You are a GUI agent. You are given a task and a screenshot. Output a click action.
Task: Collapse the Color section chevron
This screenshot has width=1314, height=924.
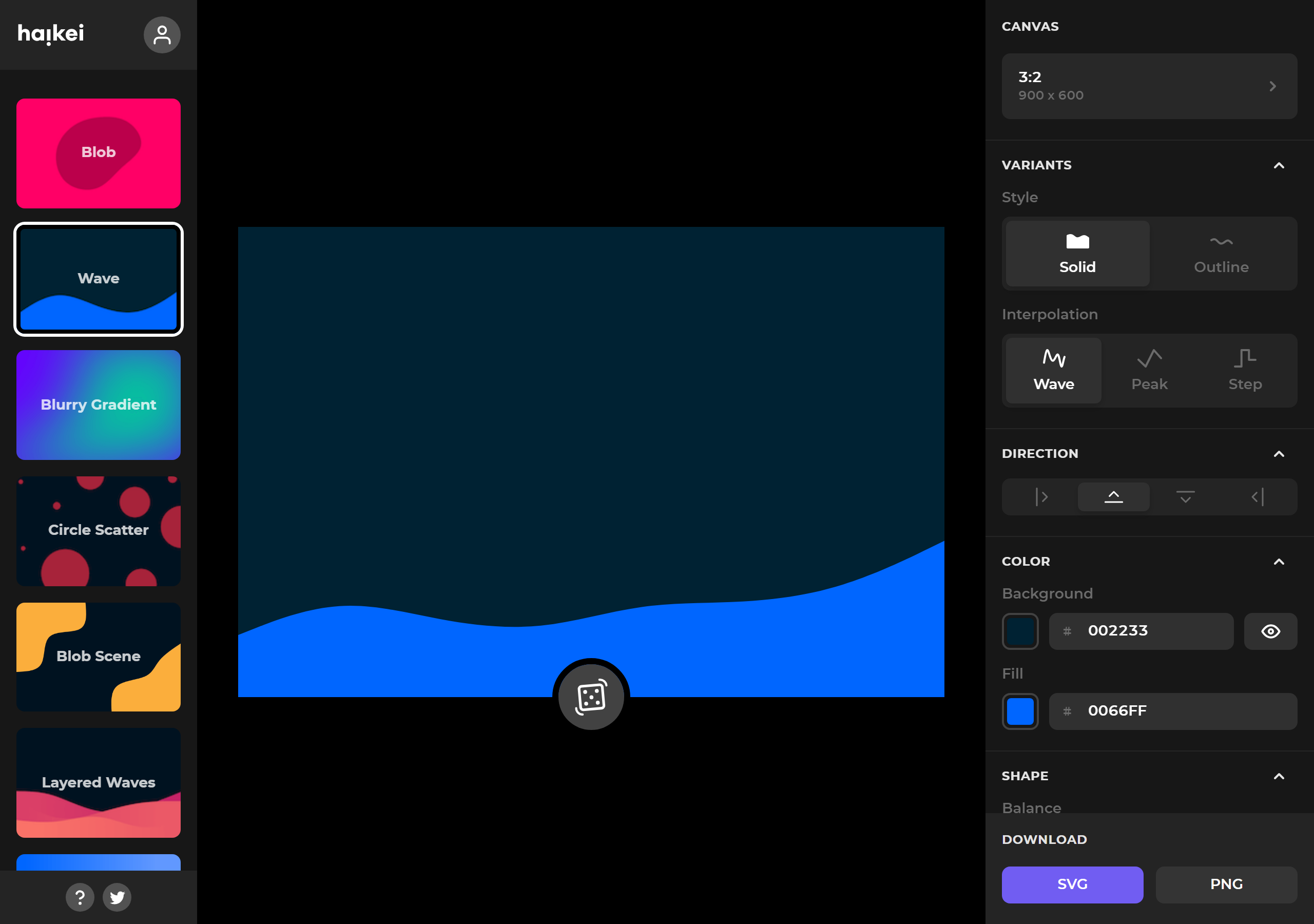tap(1279, 562)
